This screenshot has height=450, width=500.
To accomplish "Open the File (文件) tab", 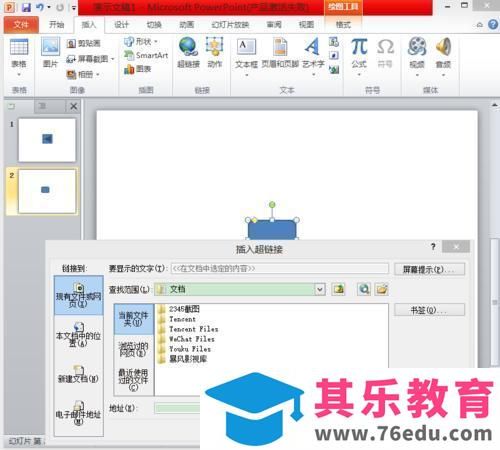I will tap(21, 25).
